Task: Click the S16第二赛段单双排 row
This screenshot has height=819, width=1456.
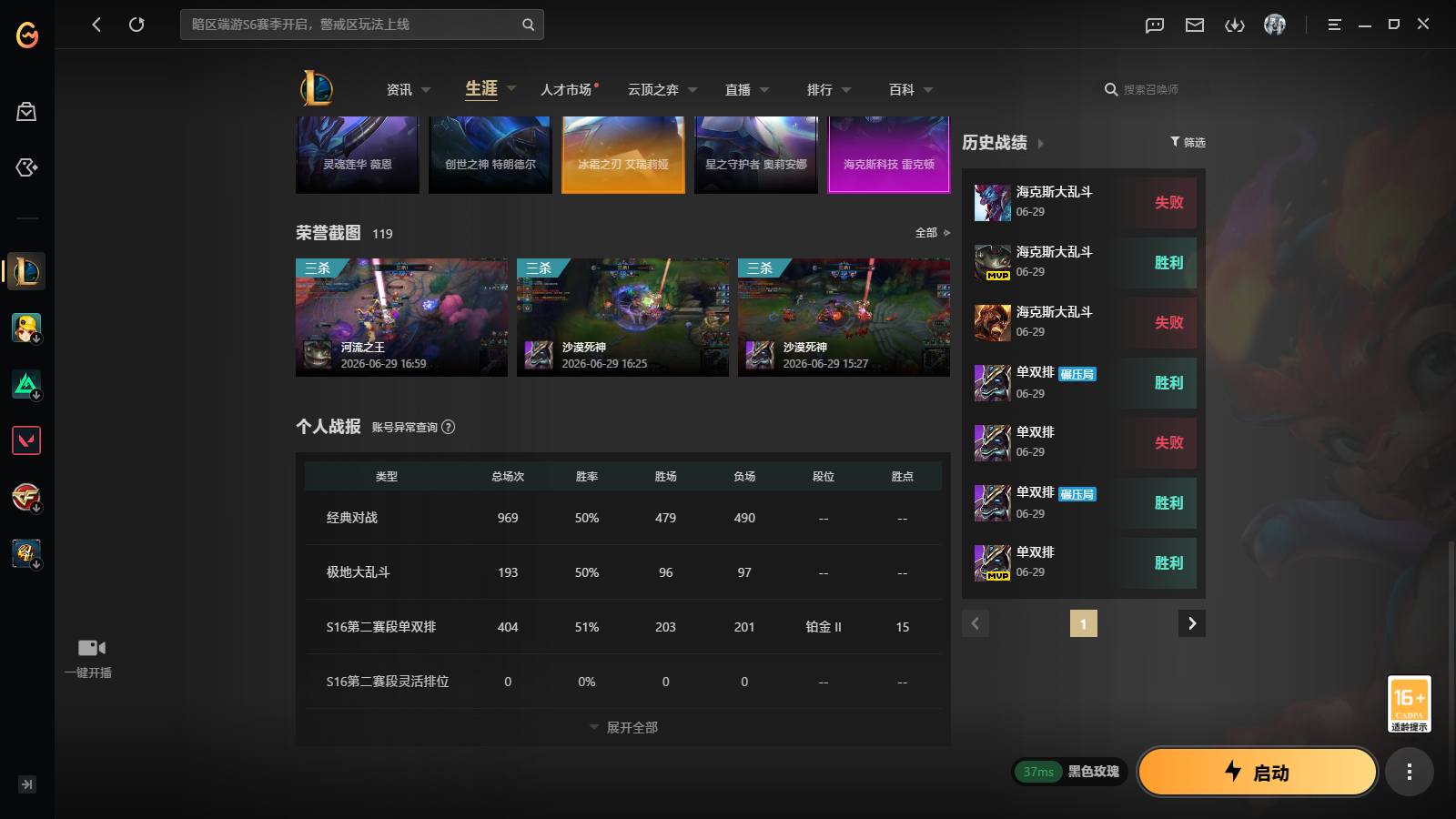Action: (x=623, y=627)
